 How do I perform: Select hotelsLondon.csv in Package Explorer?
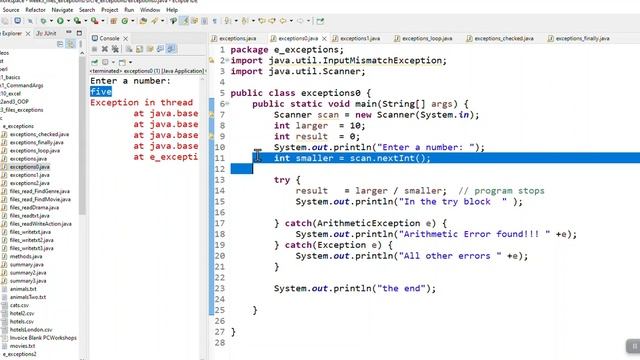(31, 330)
